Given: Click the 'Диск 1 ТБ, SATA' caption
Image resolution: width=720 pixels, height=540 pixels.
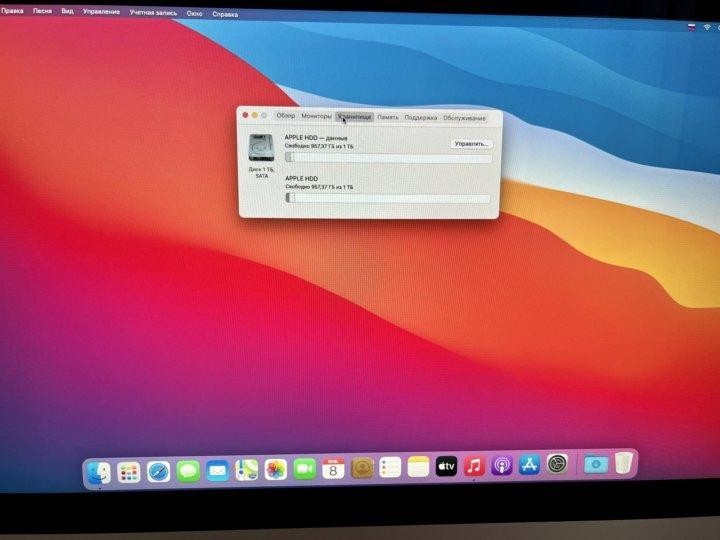Looking at the screenshot, I should tap(261, 173).
